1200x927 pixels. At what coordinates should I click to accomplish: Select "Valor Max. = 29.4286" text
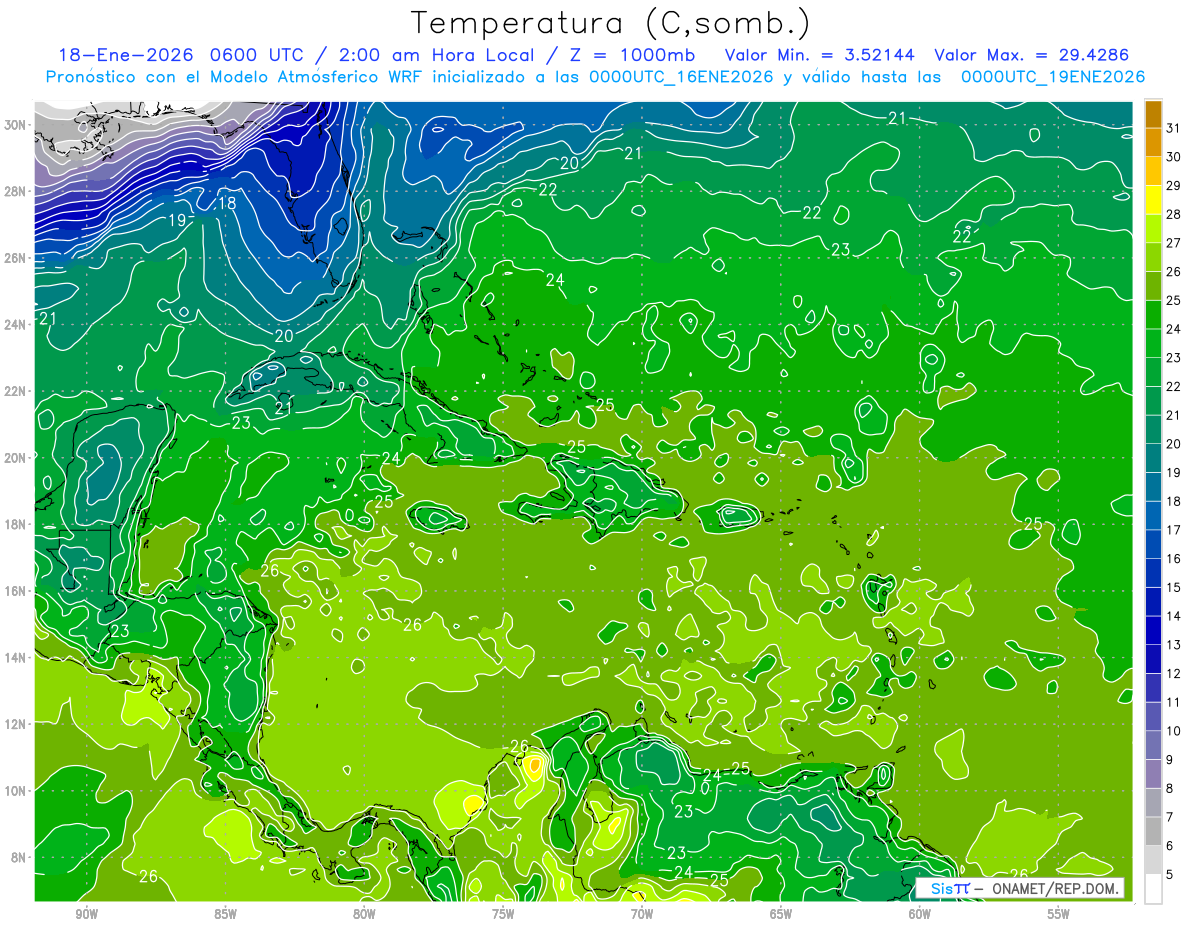click(x=1031, y=56)
